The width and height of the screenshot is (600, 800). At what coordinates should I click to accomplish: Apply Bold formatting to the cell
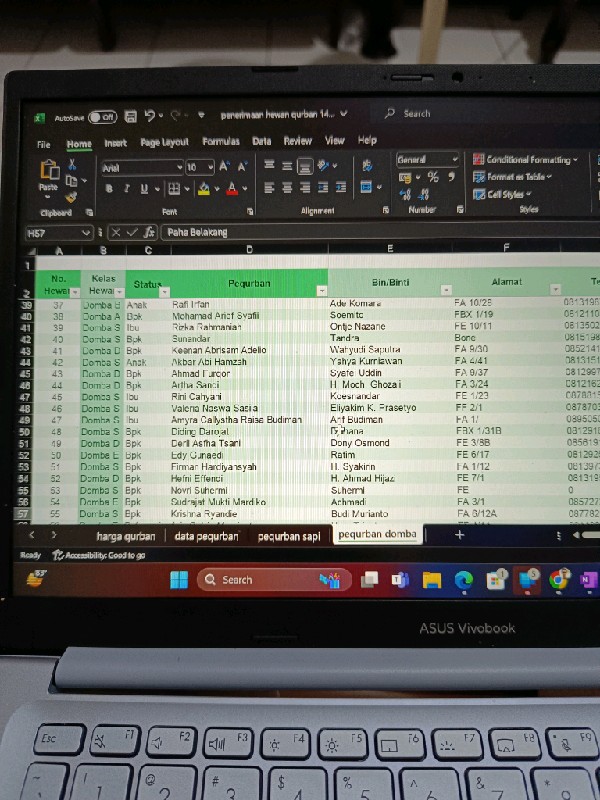pyautogui.click(x=109, y=189)
